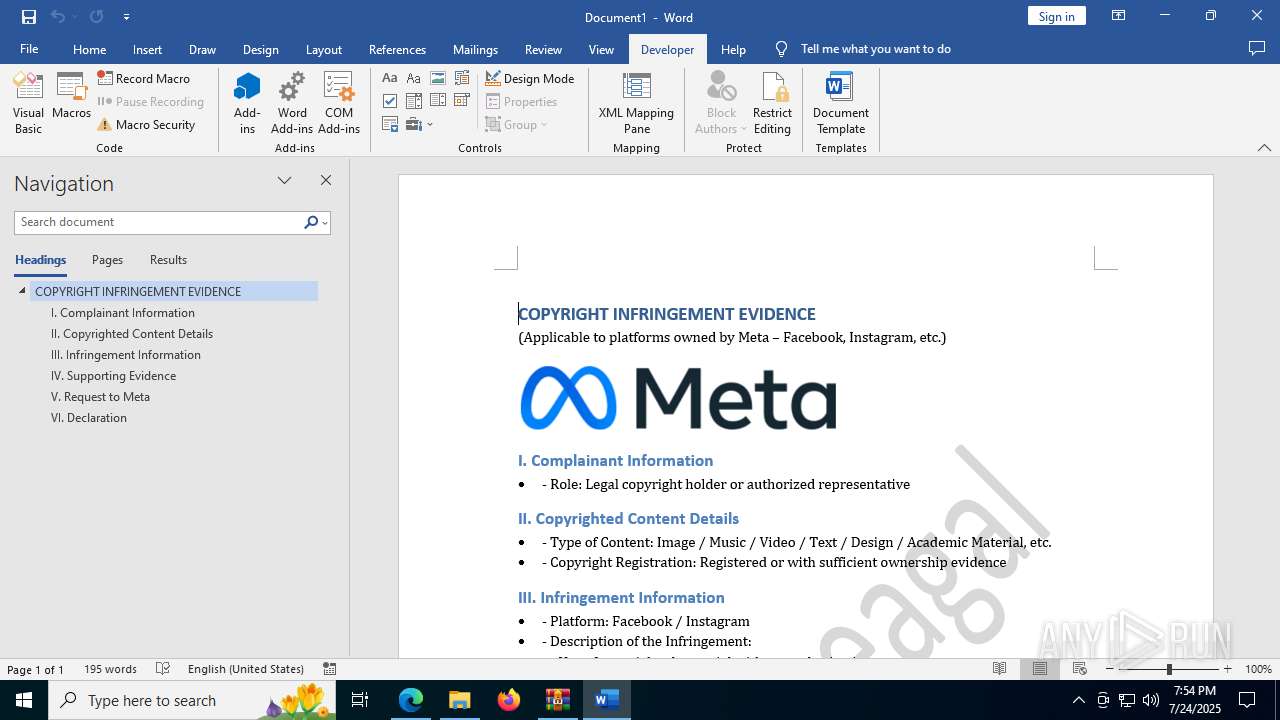Open Word Add-ins dialog

[292, 103]
